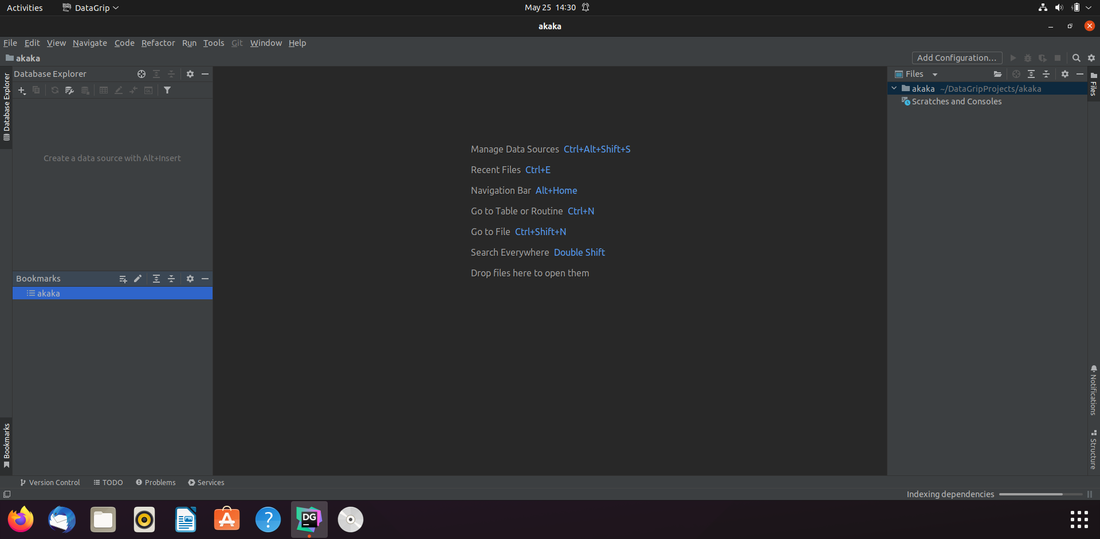Click the Debug bug icon
This screenshot has height=539, width=1100.
point(1028,58)
